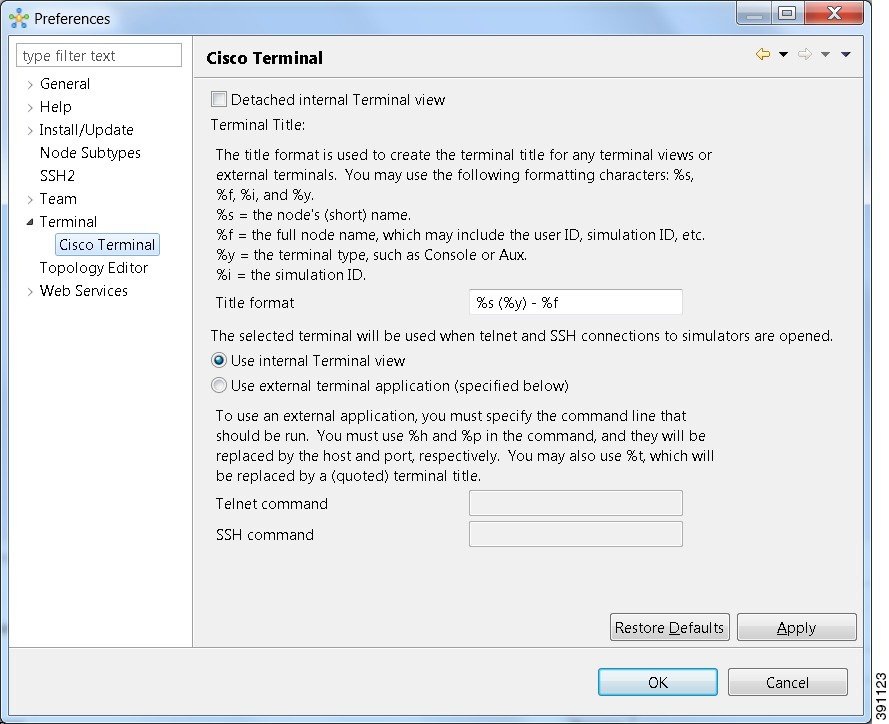Select Use external terminal application option
Screen dimensions: 889x724
tap(218, 385)
